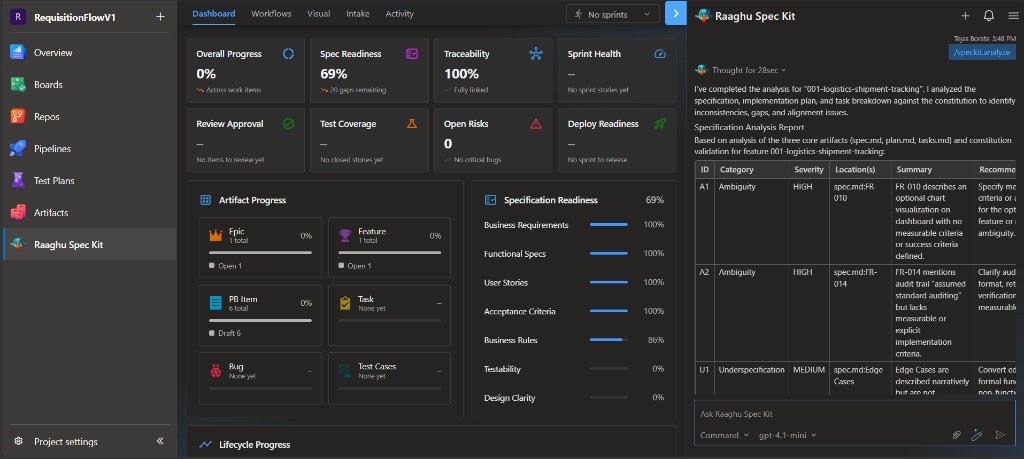The height and width of the screenshot is (459, 1024).
Task: Switch to the Workflows tab
Action: pyautogui.click(x=271, y=14)
